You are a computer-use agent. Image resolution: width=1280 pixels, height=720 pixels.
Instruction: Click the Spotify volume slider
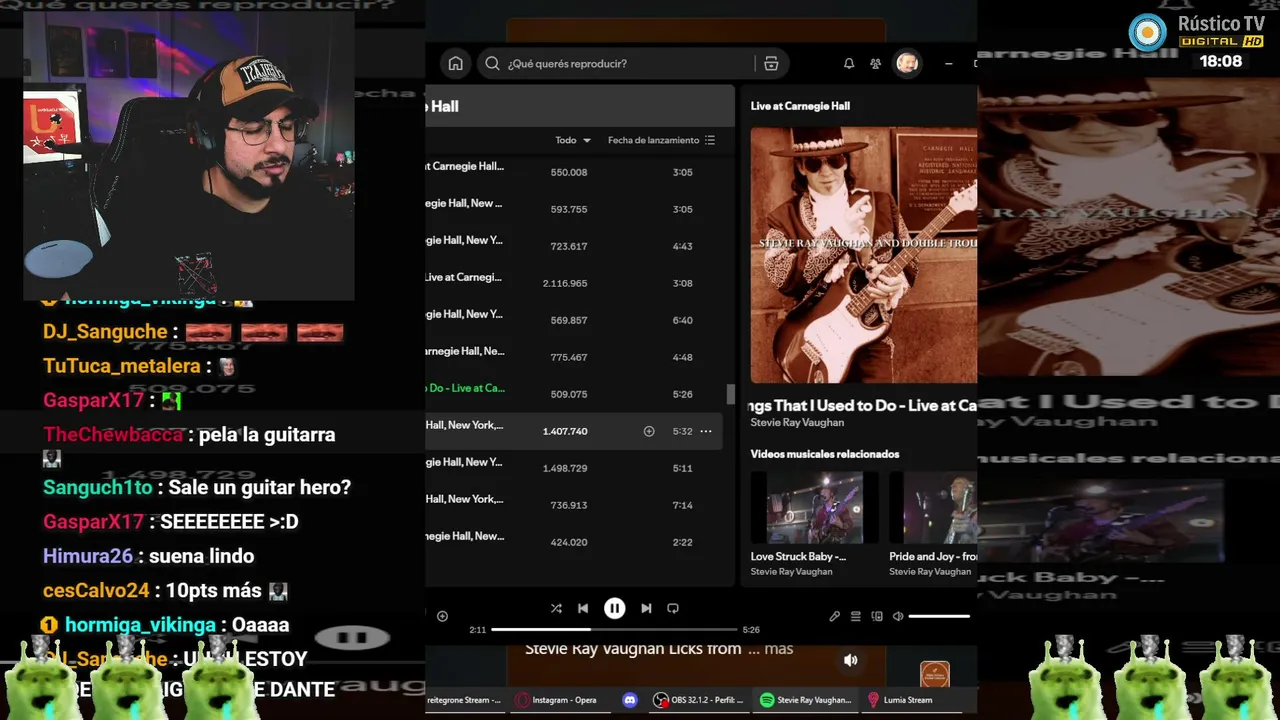[x=939, y=616]
